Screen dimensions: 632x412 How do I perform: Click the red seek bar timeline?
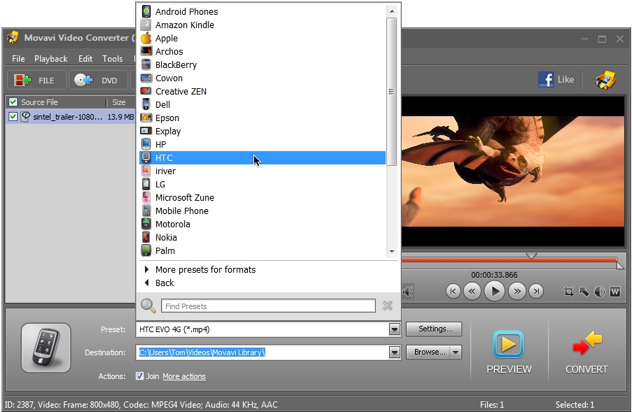tap(509, 260)
